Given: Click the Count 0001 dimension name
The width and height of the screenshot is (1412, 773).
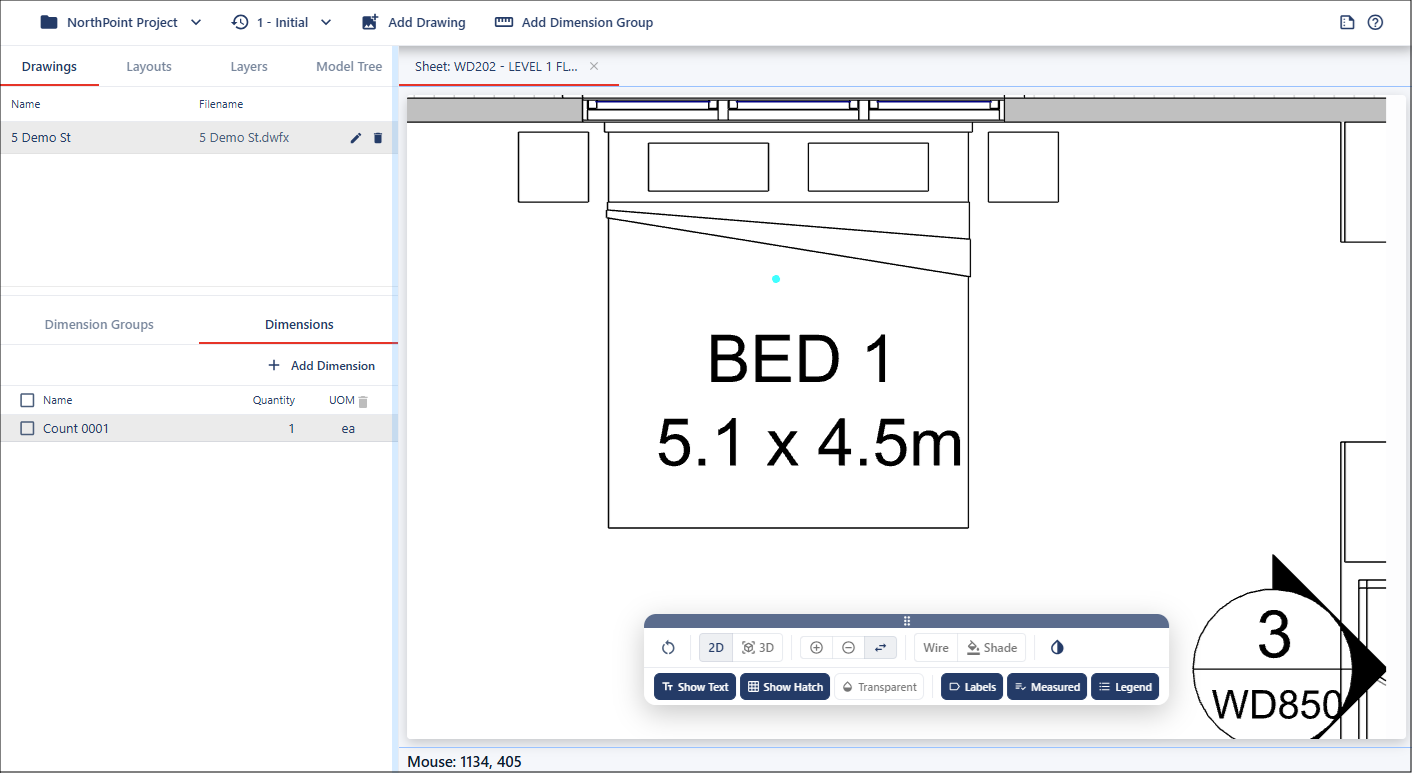Looking at the screenshot, I should tap(76, 429).
